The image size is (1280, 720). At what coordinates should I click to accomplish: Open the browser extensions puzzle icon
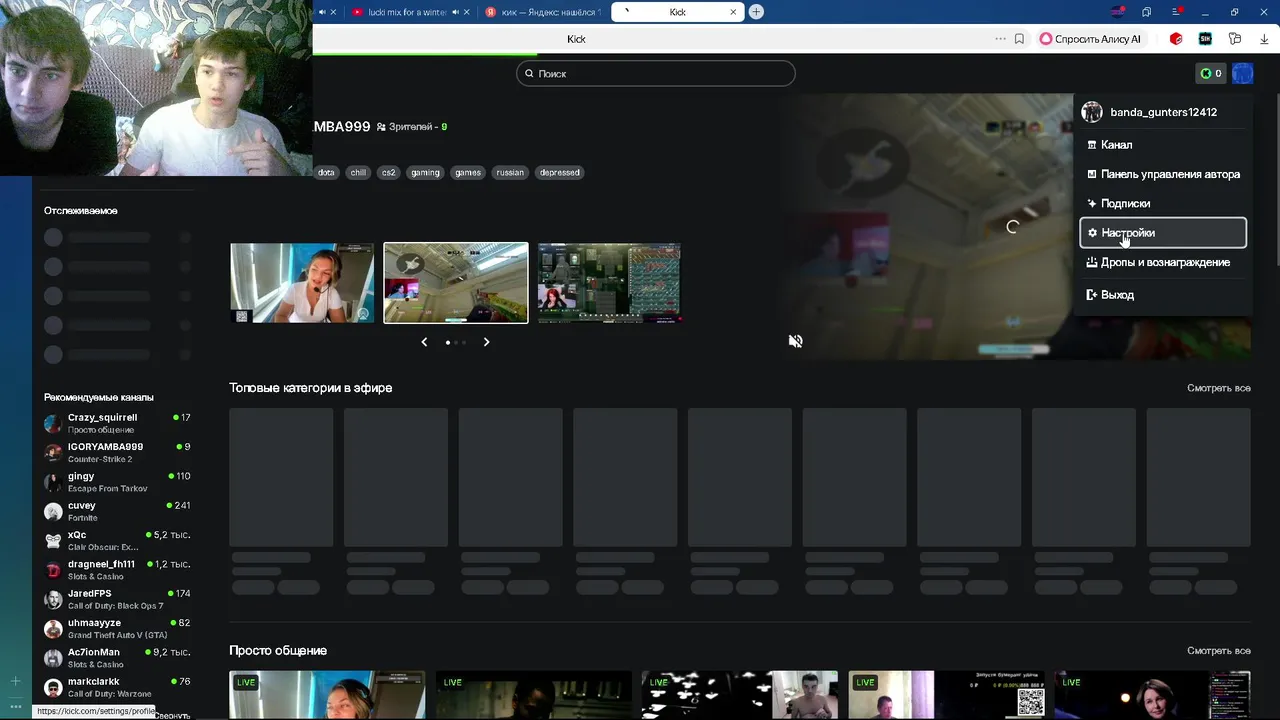coord(1235,39)
